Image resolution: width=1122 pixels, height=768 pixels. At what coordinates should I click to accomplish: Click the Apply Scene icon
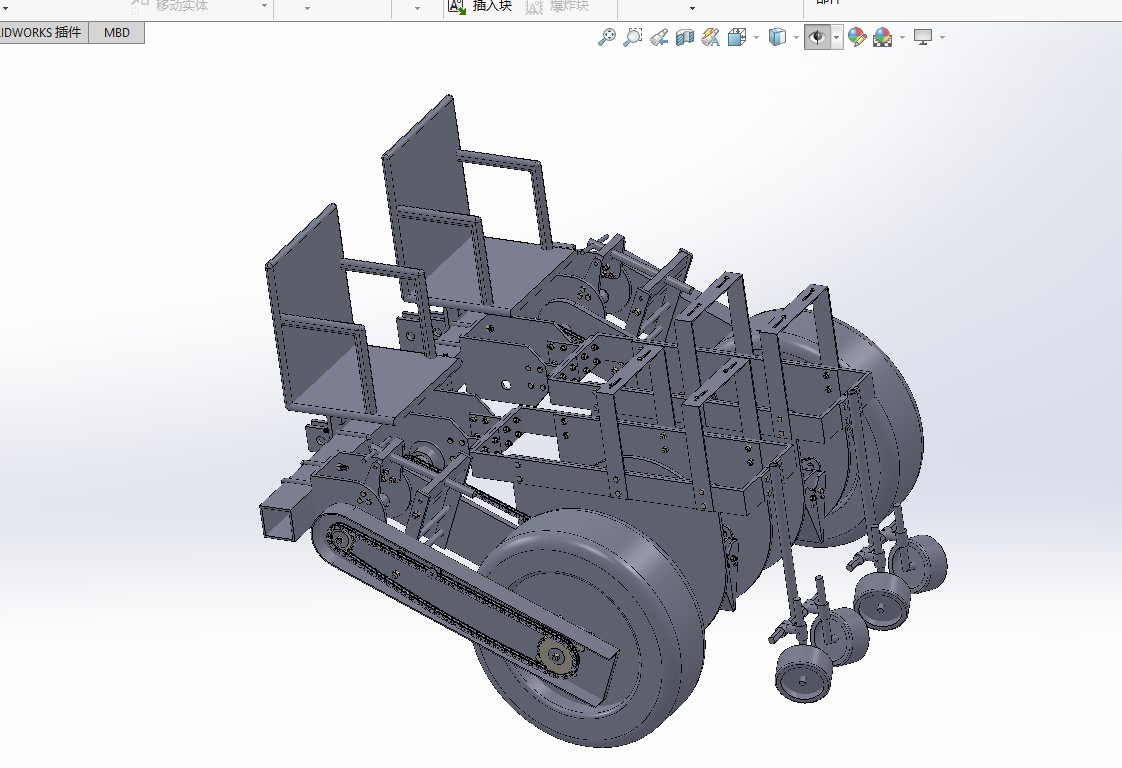pyautogui.click(x=882, y=38)
